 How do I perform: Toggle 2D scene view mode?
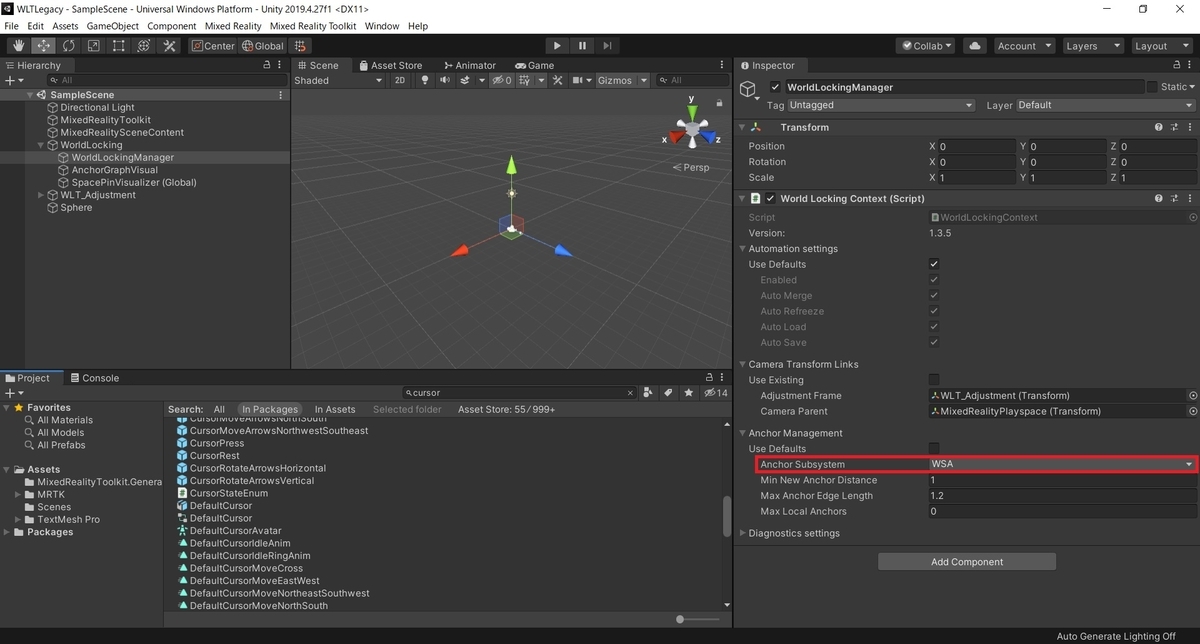pos(399,80)
